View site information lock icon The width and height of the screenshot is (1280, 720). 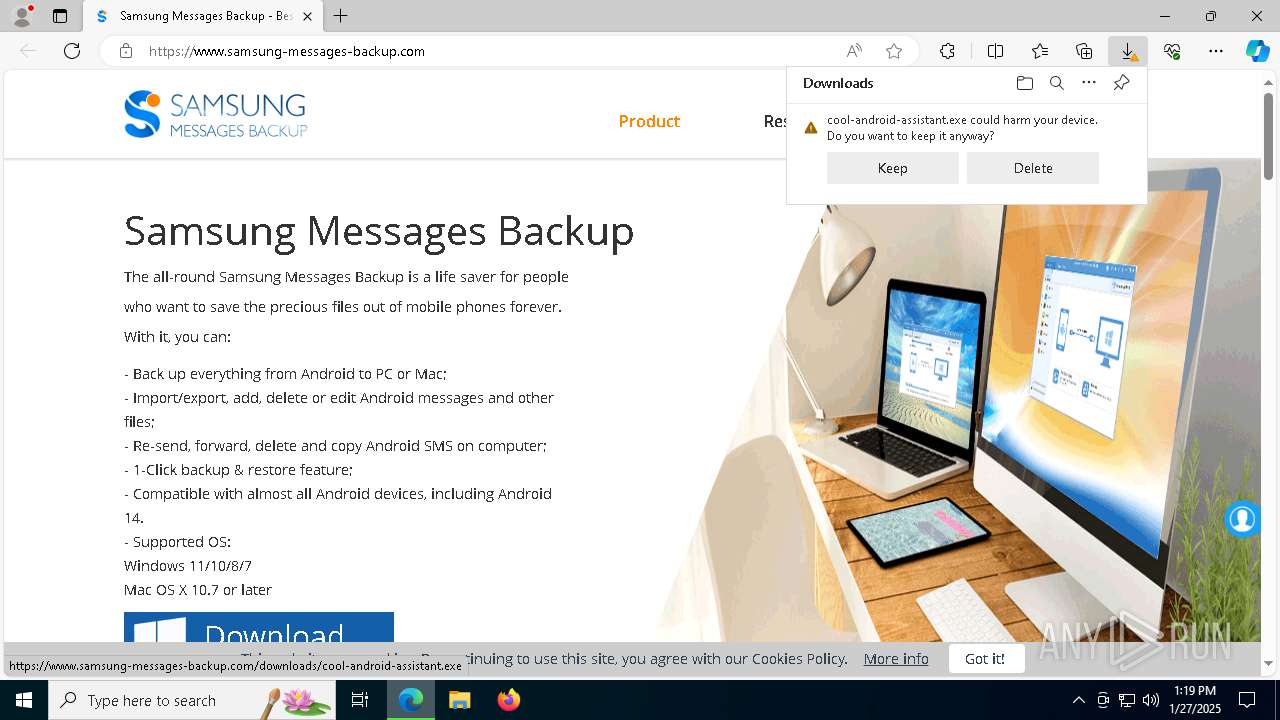coord(126,51)
